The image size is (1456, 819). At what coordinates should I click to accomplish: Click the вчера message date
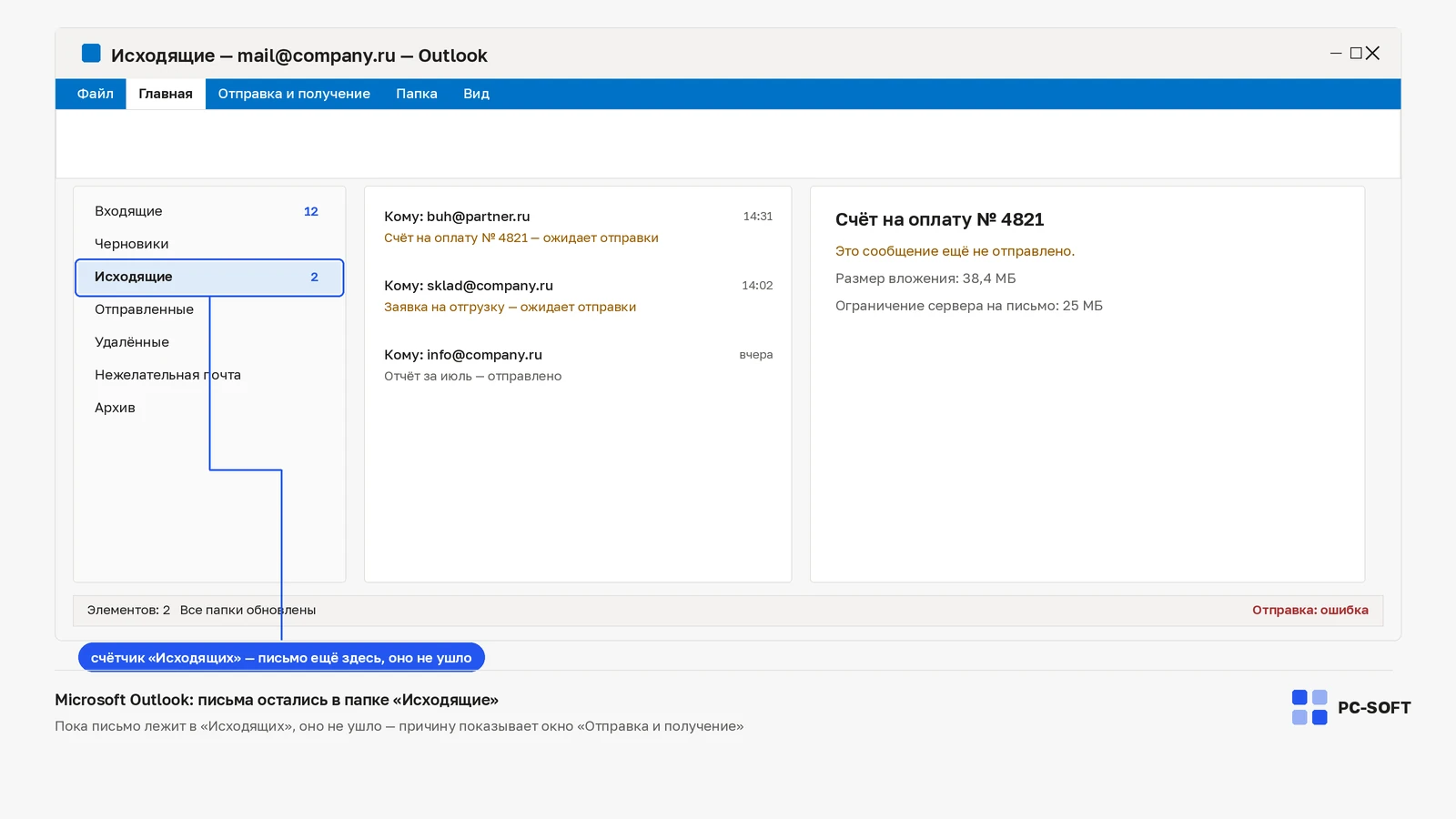pyautogui.click(x=756, y=355)
